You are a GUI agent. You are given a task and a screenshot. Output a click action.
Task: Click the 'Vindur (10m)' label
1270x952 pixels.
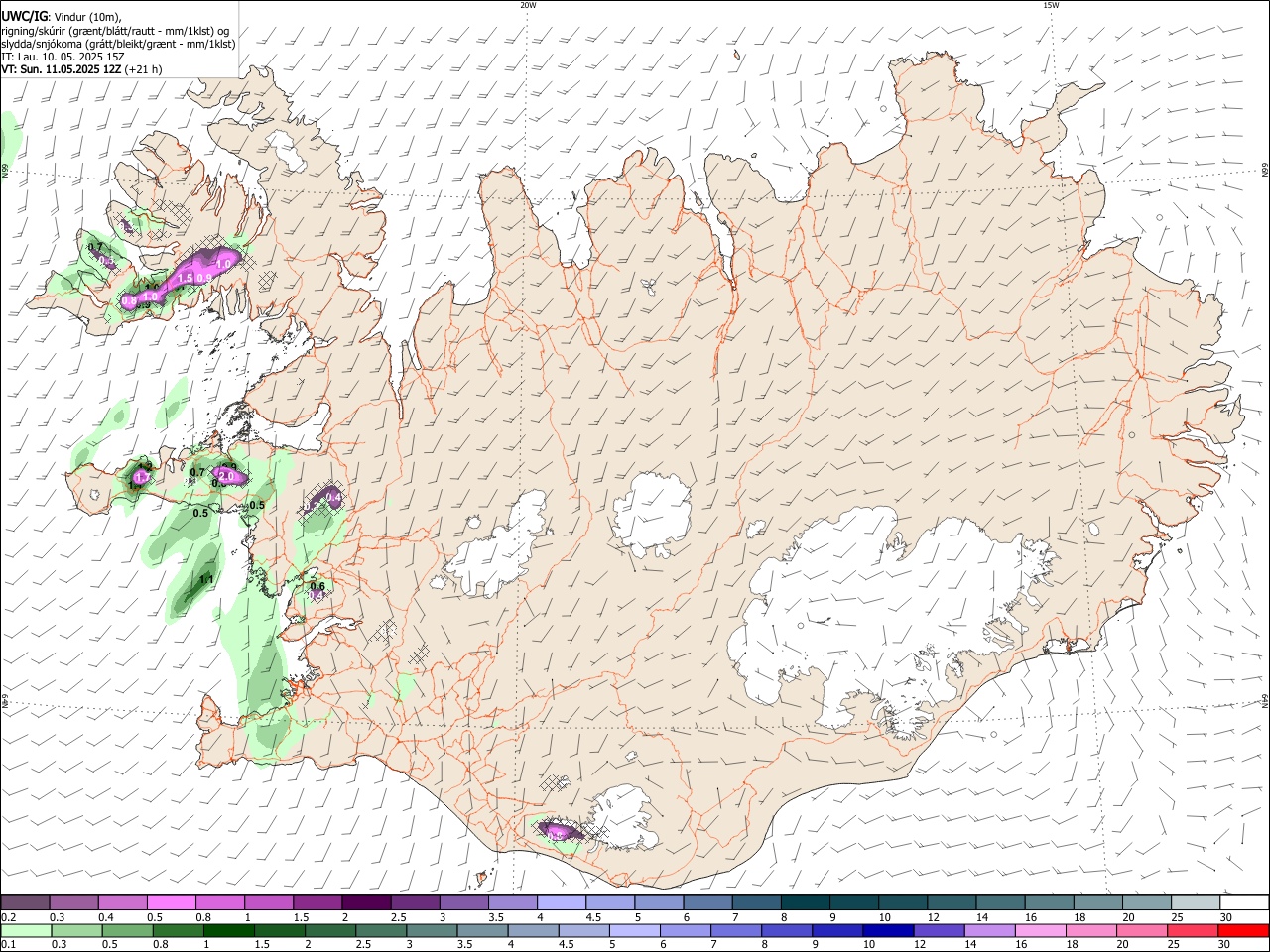click(x=88, y=17)
